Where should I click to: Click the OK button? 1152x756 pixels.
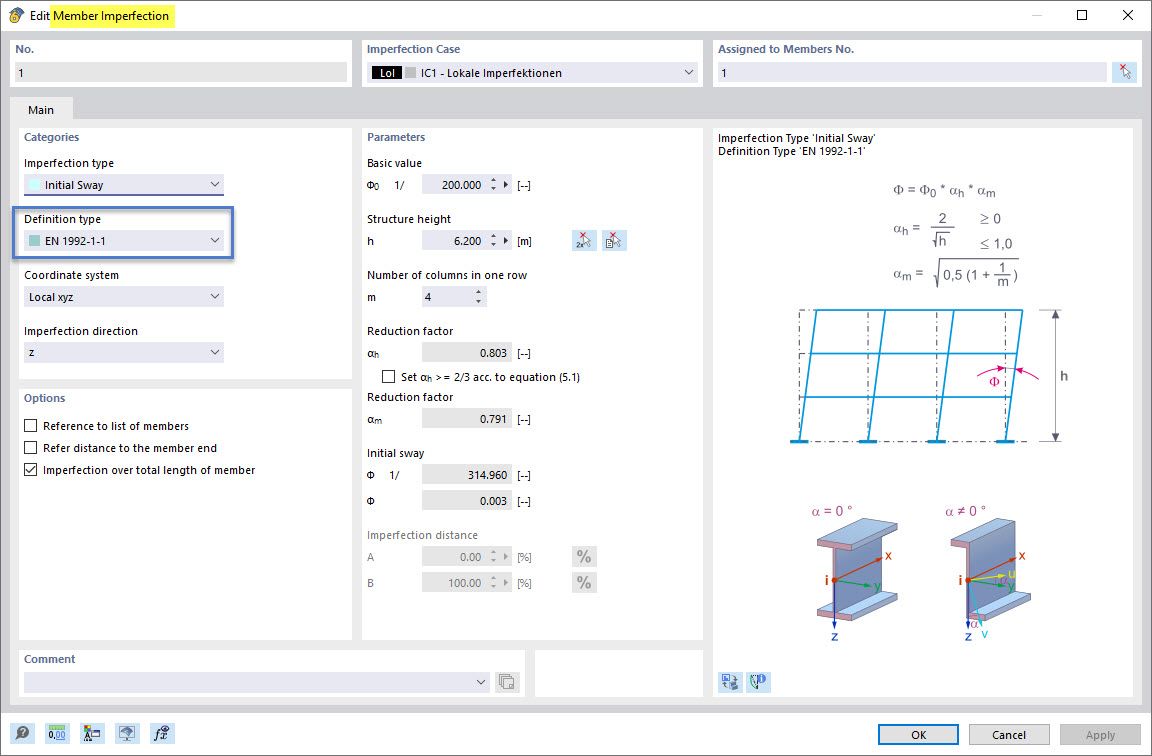[x=917, y=733]
